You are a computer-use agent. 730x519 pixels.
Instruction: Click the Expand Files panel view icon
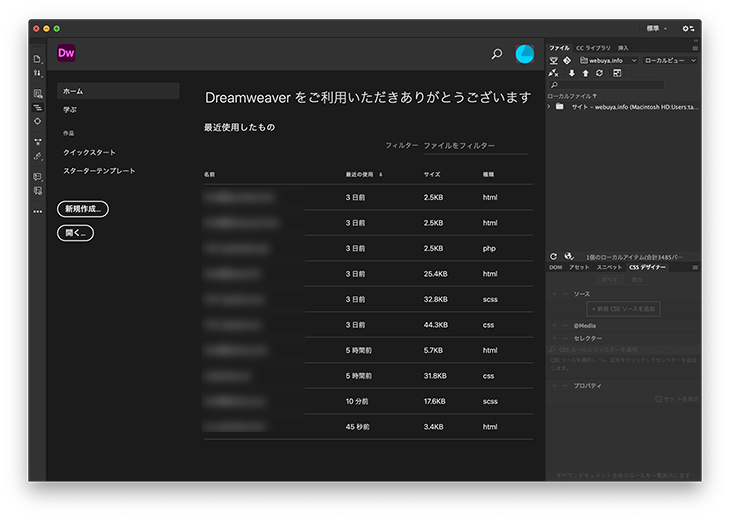pos(617,73)
